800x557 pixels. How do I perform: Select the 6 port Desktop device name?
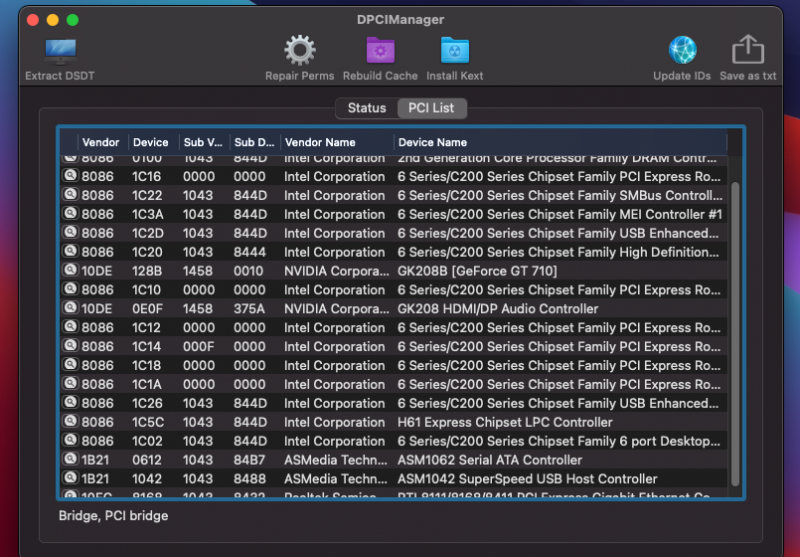(559, 441)
